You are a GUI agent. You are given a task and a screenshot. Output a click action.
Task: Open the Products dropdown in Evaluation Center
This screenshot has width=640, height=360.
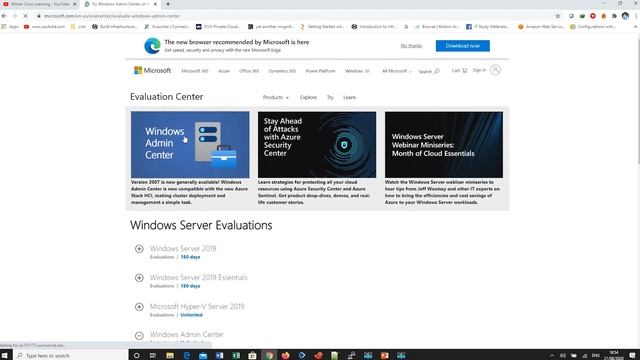276,98
